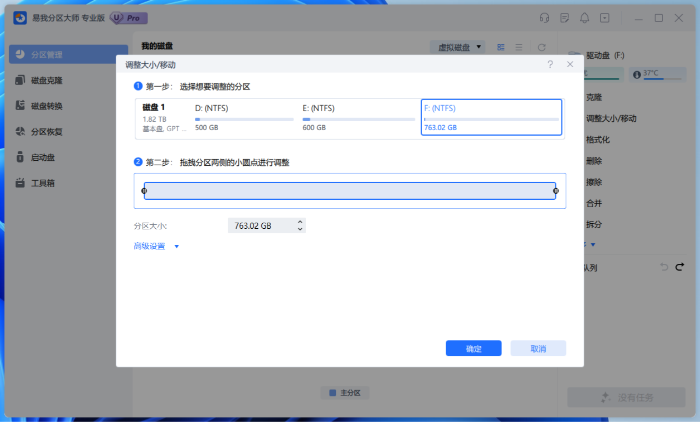
Task: Click the help question mark in dialog
Action: point(550,64)
